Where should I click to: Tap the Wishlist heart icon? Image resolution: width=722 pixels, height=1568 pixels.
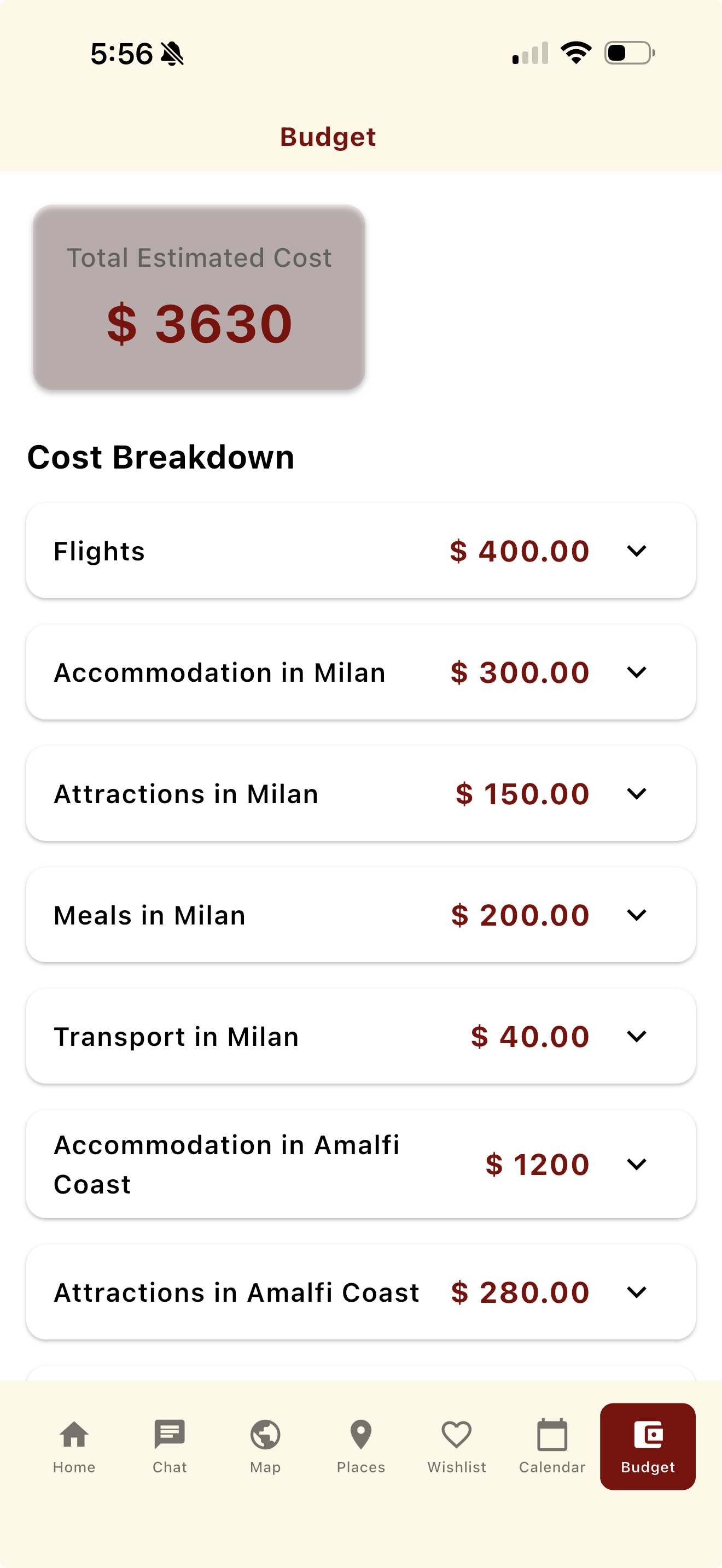click(456, 1435)
